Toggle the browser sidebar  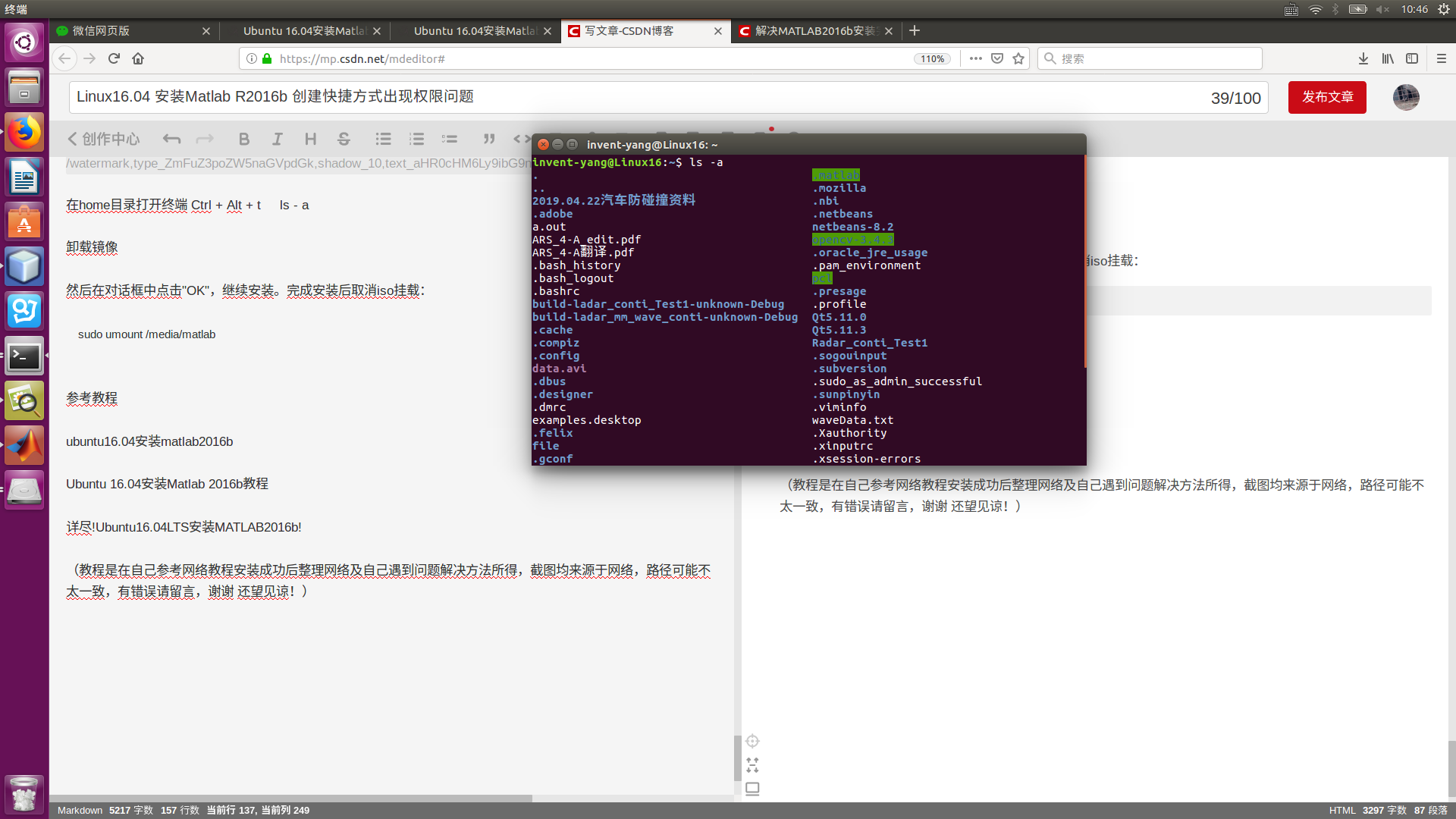click(x=1412, y=58)
